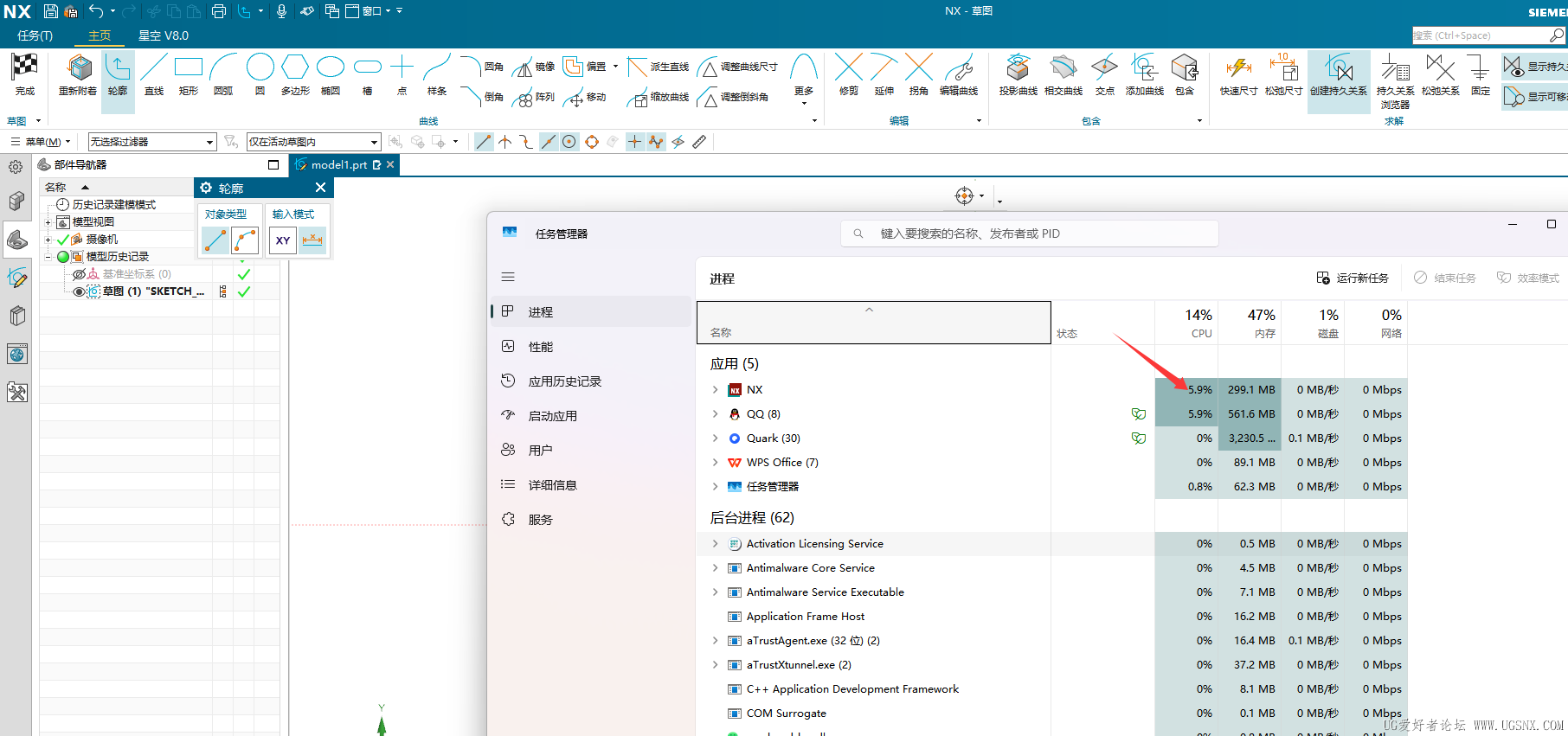The image size is (1568, 736).
Task: Click the Task Manager search box
Action: click(1030, 234)
